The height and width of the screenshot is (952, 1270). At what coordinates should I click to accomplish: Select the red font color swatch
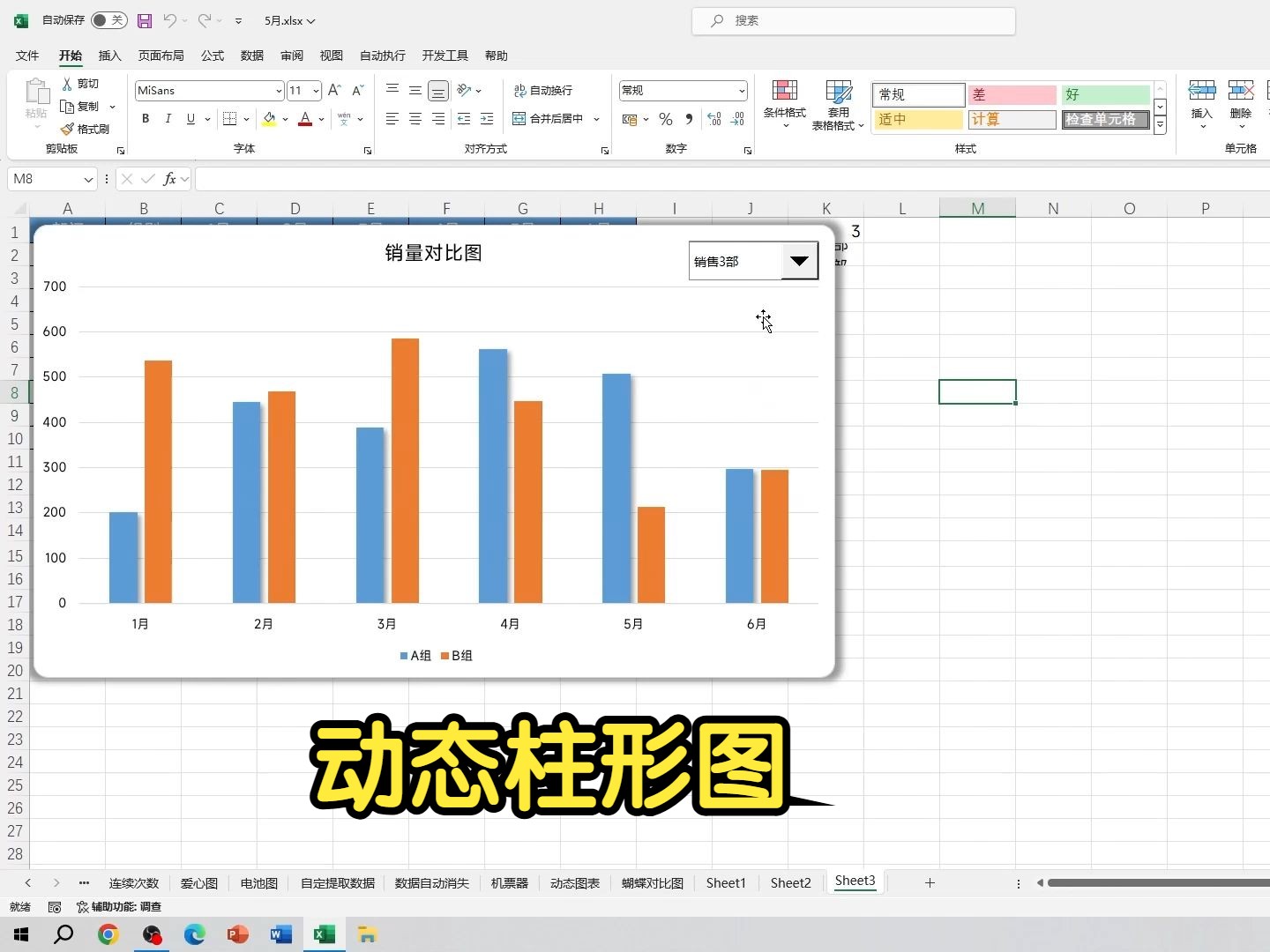304,119
